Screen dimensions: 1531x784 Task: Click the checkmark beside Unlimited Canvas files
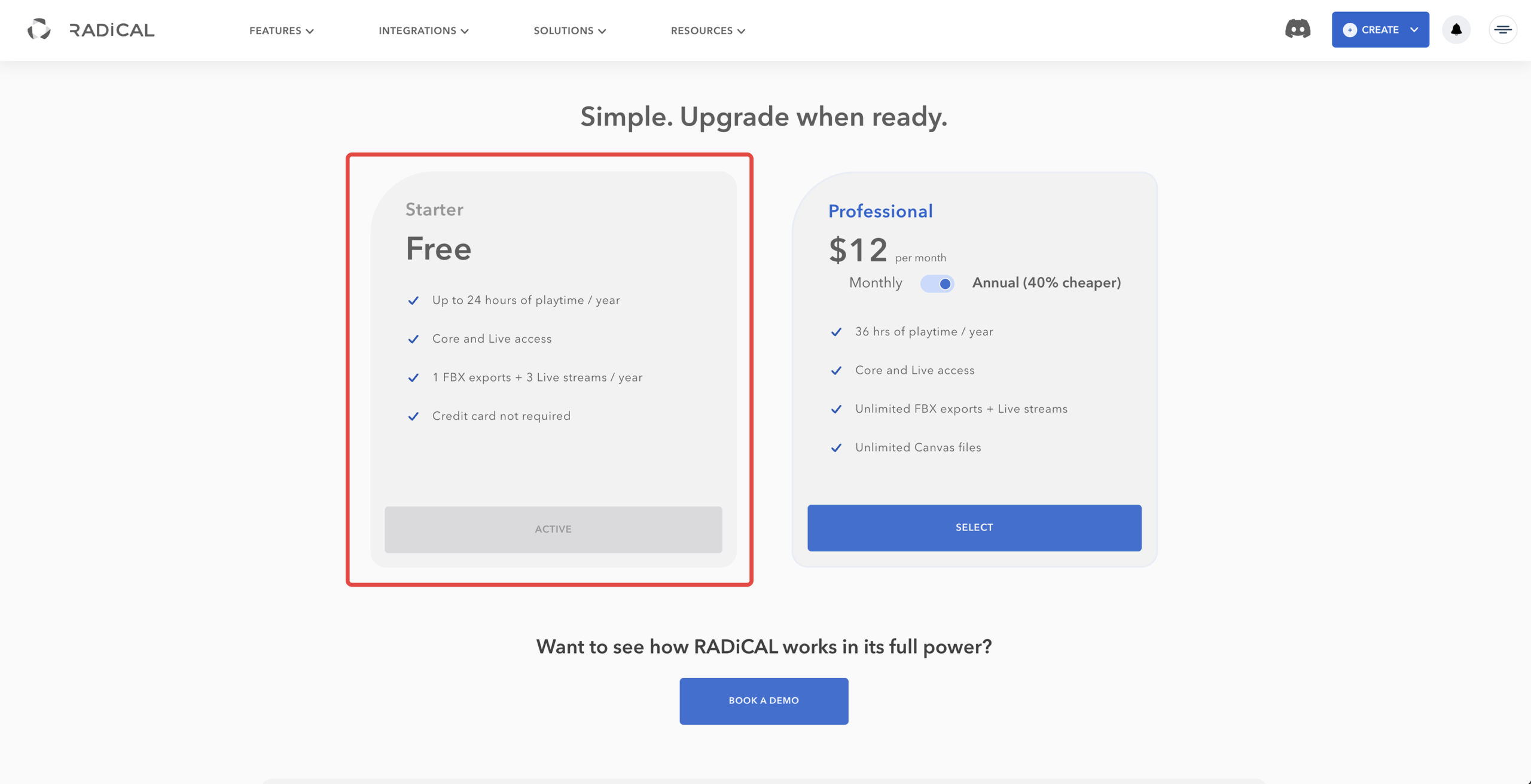(x=837, y=447)
